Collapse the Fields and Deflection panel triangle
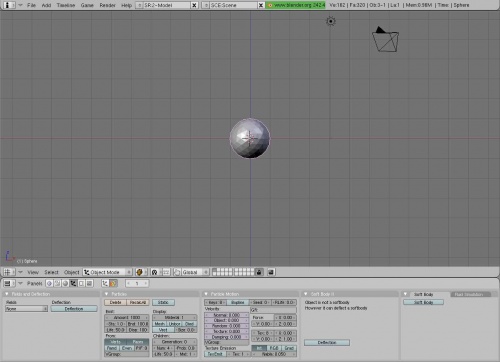The width and height of the screenshot is (500, 362). [7, 294]
